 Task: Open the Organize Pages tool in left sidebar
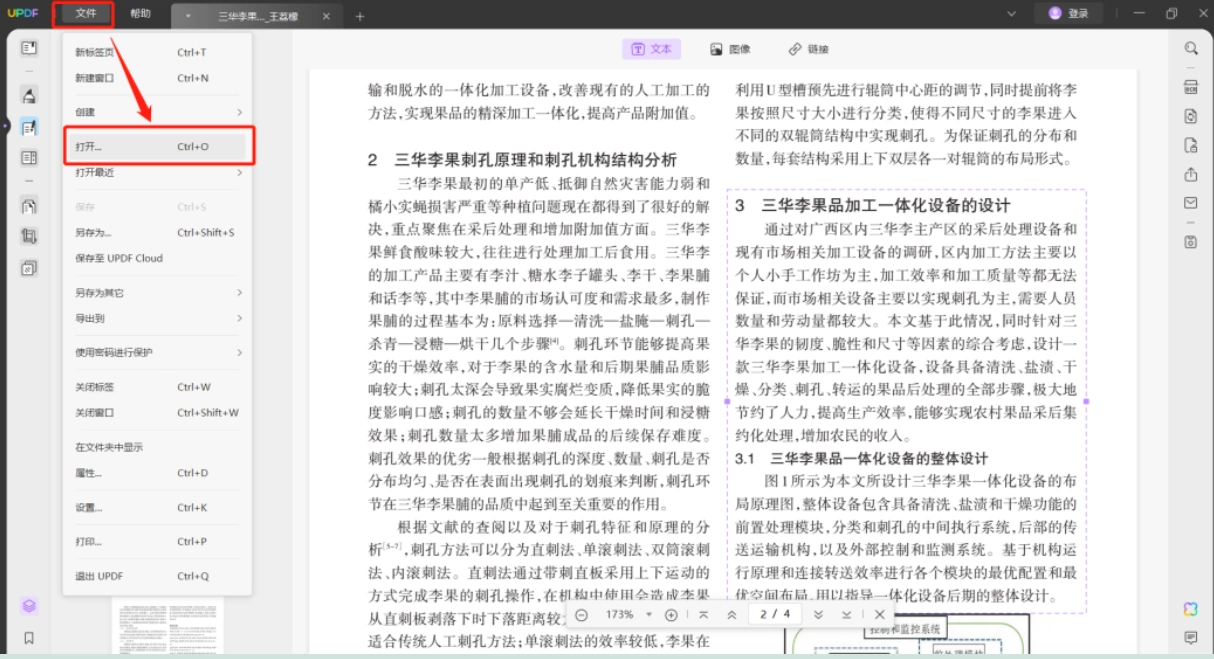[29, 206]
